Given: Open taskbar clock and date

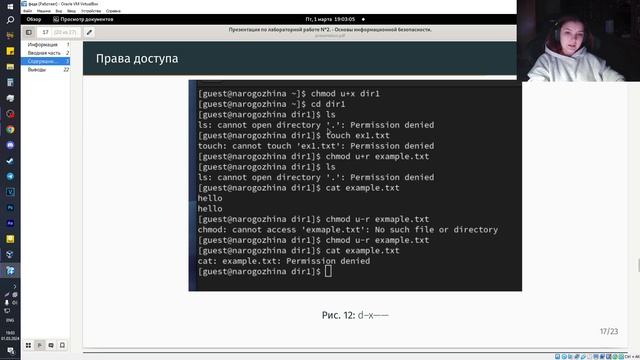Looking at the screenshot, I should (x=10, y=336).
